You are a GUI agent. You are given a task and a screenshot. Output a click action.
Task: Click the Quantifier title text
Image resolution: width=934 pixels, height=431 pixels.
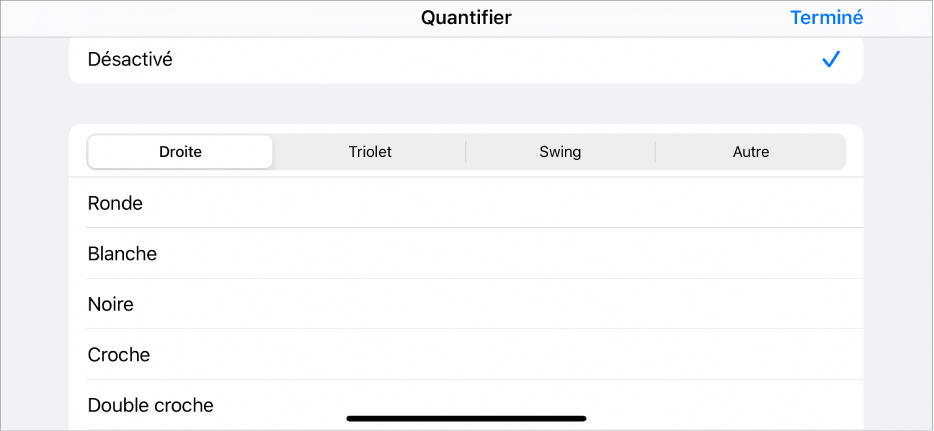click(466, 17)
